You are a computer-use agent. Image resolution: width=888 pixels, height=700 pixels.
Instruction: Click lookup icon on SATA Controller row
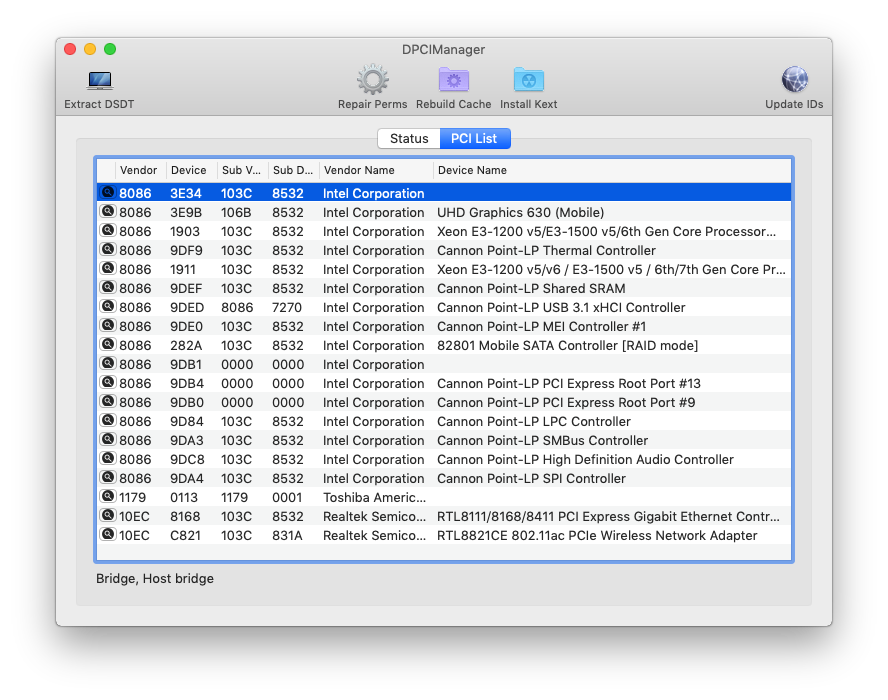pos(108,344)
